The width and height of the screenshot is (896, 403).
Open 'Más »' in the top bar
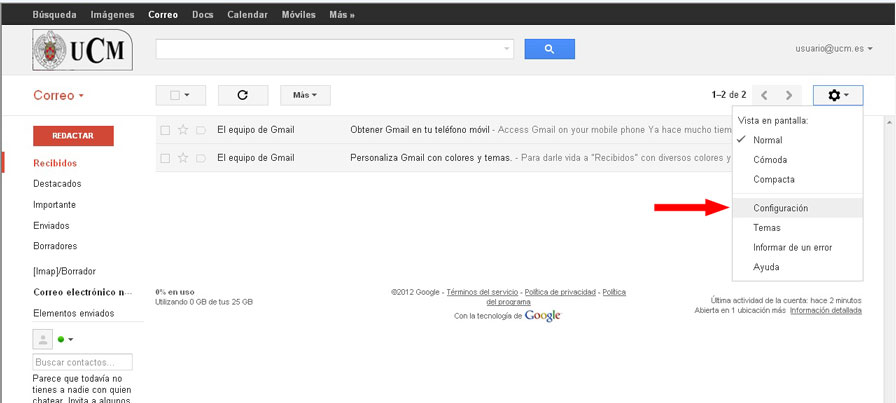(x=342, y=15)
